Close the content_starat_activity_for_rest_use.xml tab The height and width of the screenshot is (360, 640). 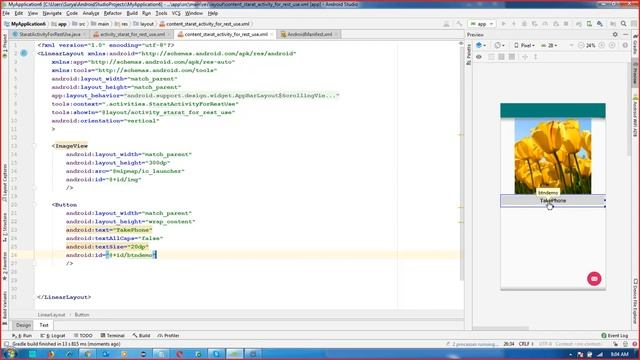[x=272, y=35]
